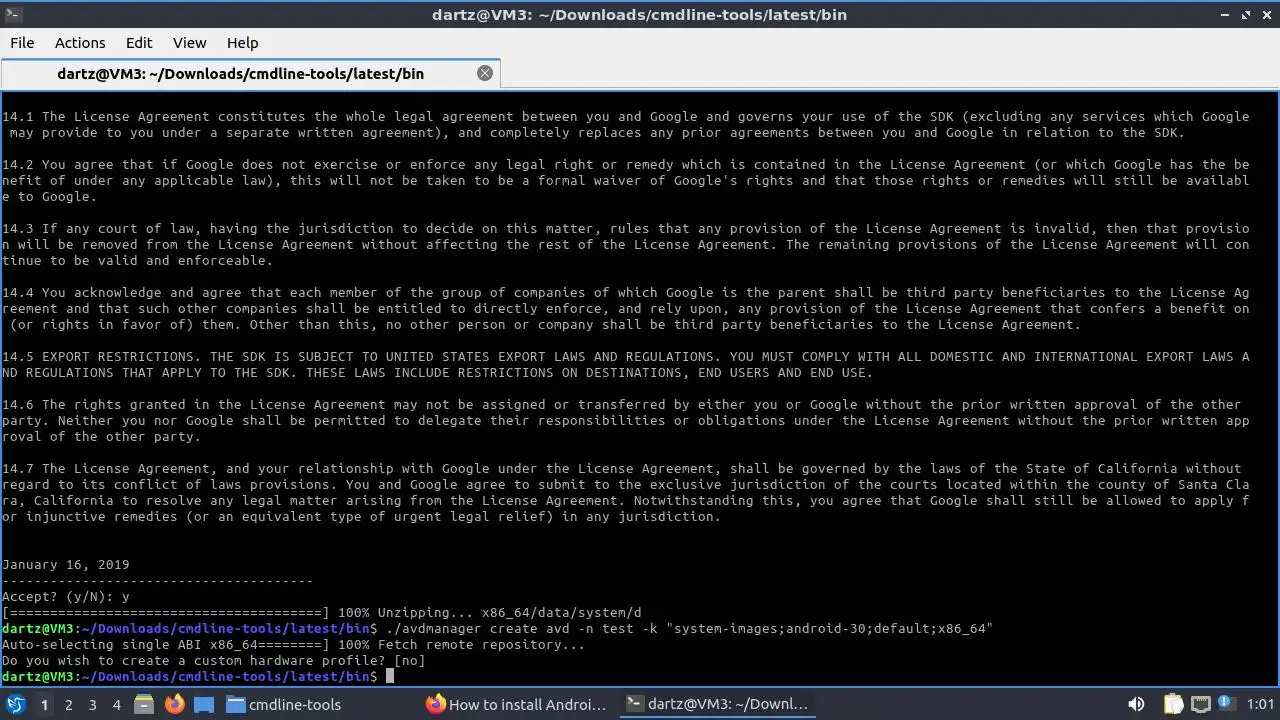Image resolution: width=1280 pixels, height=720 pixels.
Task: Click the 1:01 clock in the taskbar
Action: [1260, 704]
